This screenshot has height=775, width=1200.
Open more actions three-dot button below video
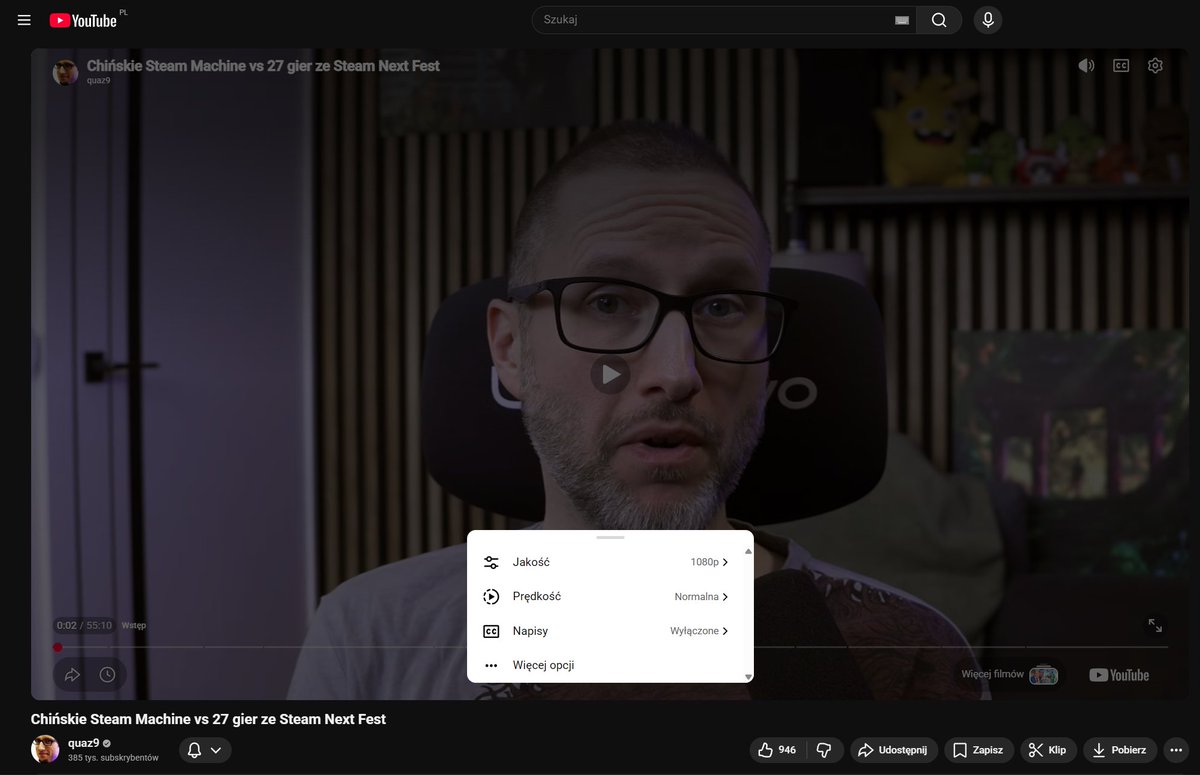point(1175,750)
